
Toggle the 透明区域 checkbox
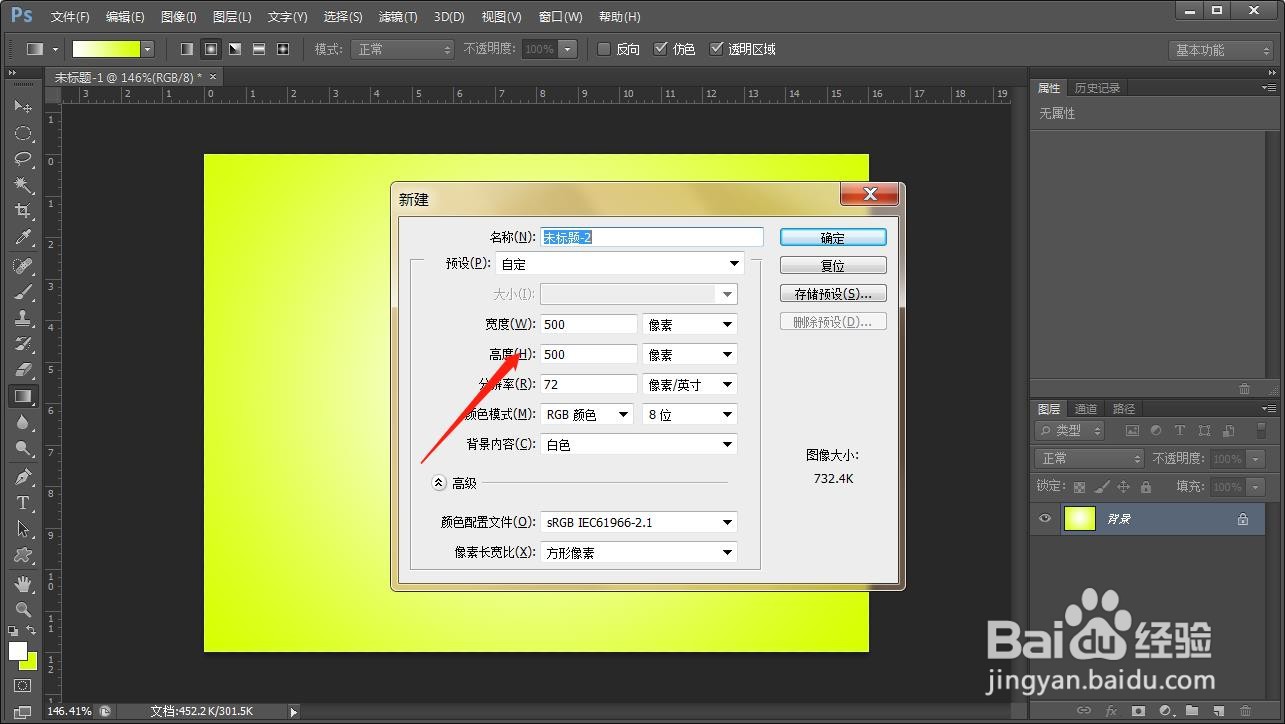tap(716, 49)
